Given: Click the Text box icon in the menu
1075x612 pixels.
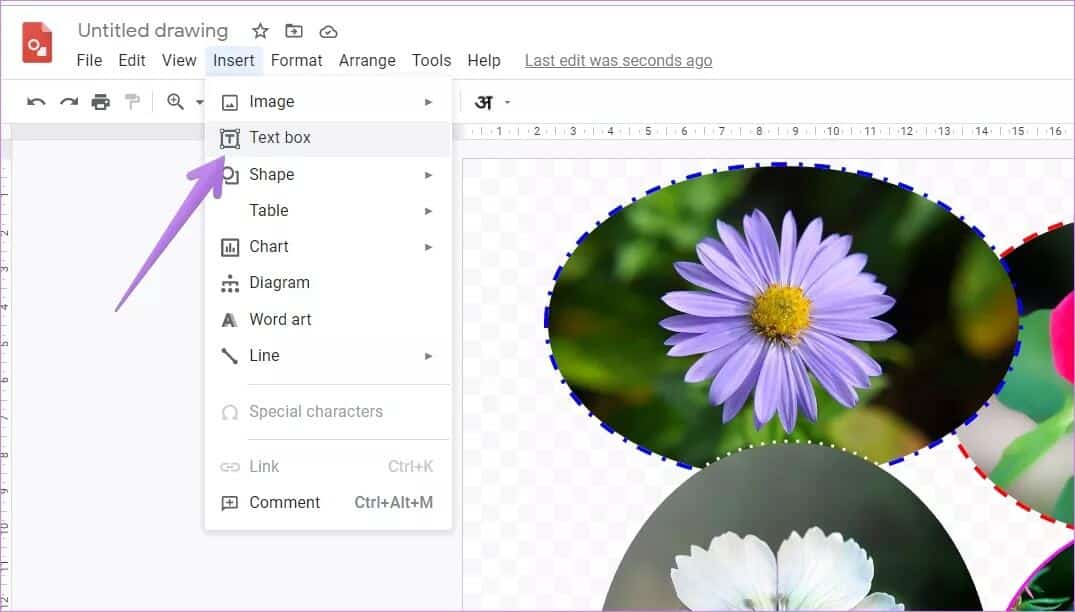Looking at the screenshot, I should coord(230,138).
